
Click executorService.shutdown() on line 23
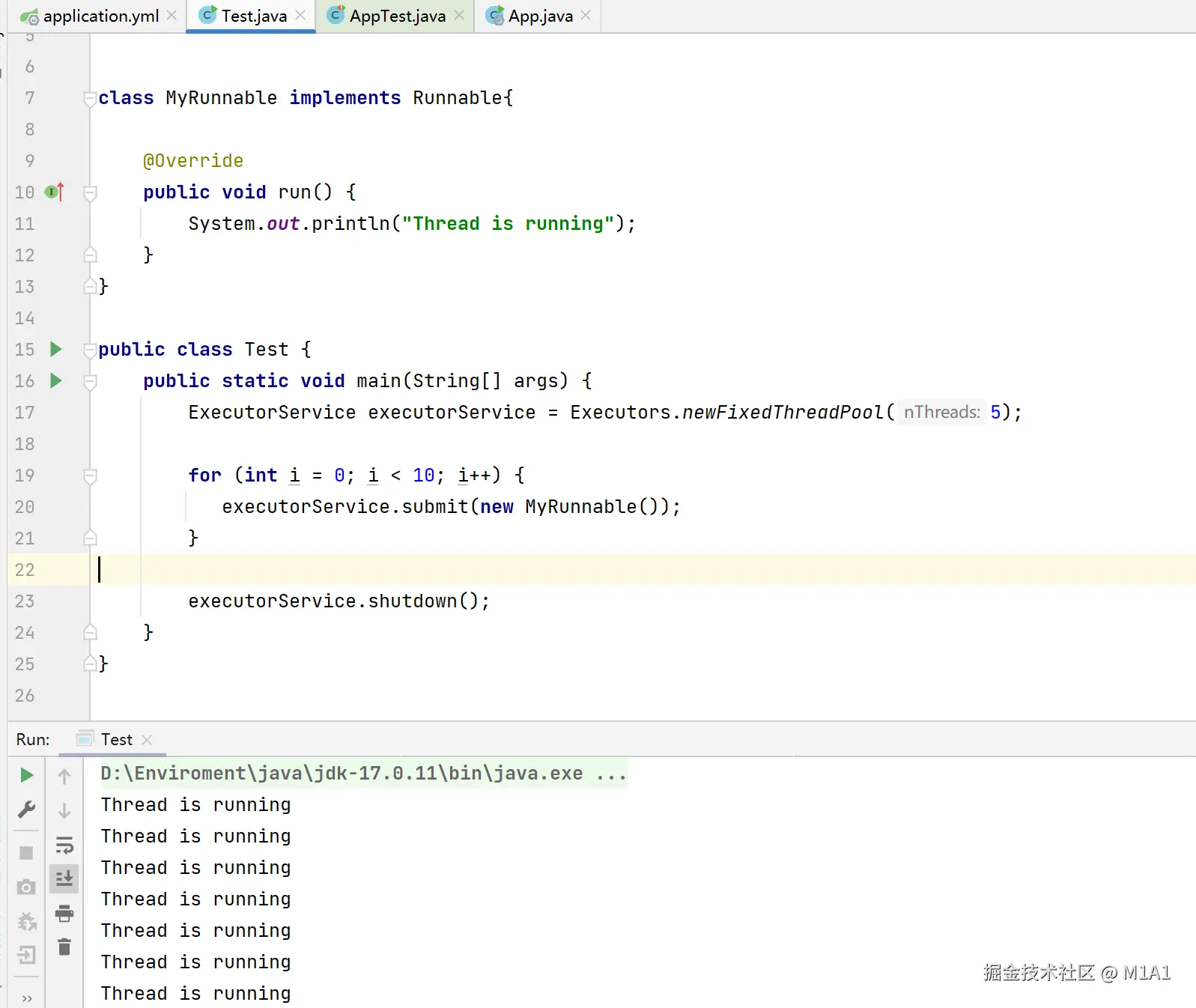pyautogui.click(x=339, y=601)
